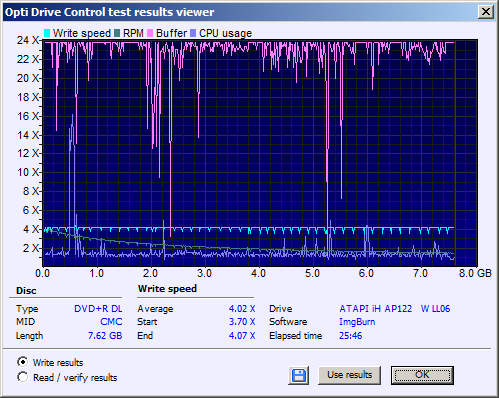Click the elapsed time value 25:46

[350, 335]
